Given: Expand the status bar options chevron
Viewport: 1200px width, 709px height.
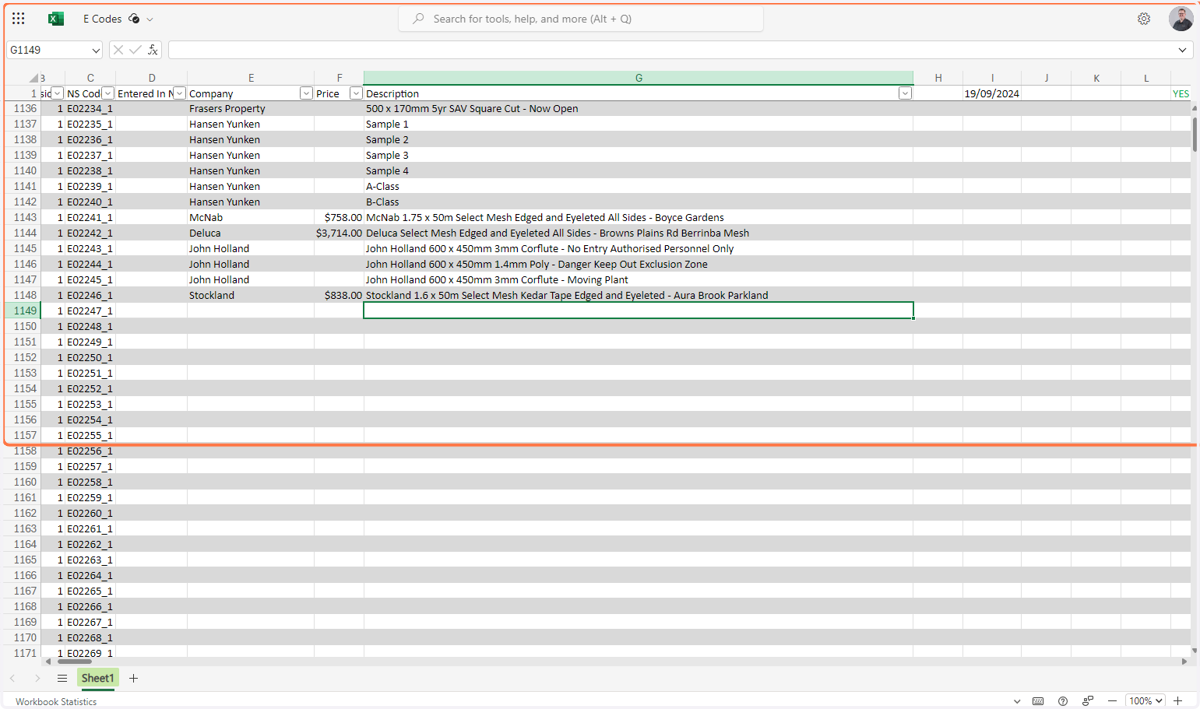Looking at the screenshot, I should [x=1017, y=701].
